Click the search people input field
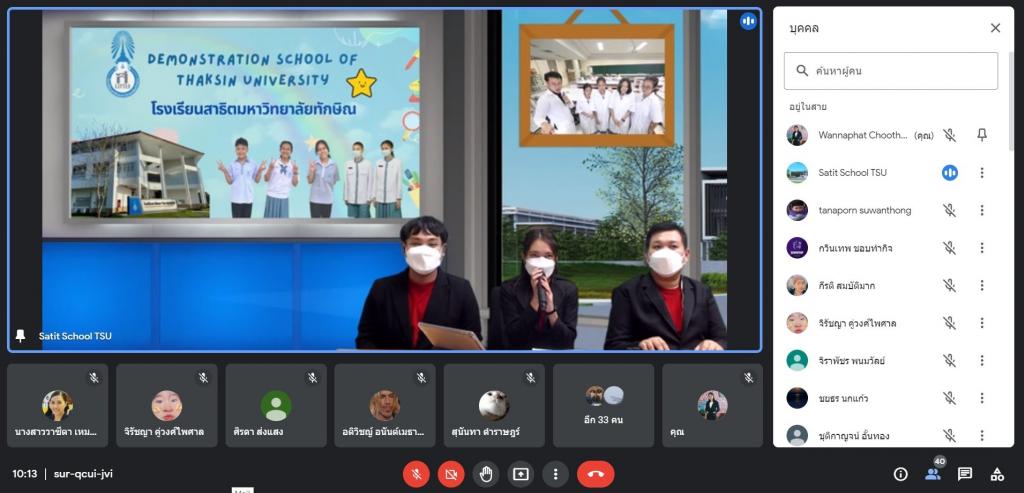This screenshot has width=1024, height=493. pos(891,71)
